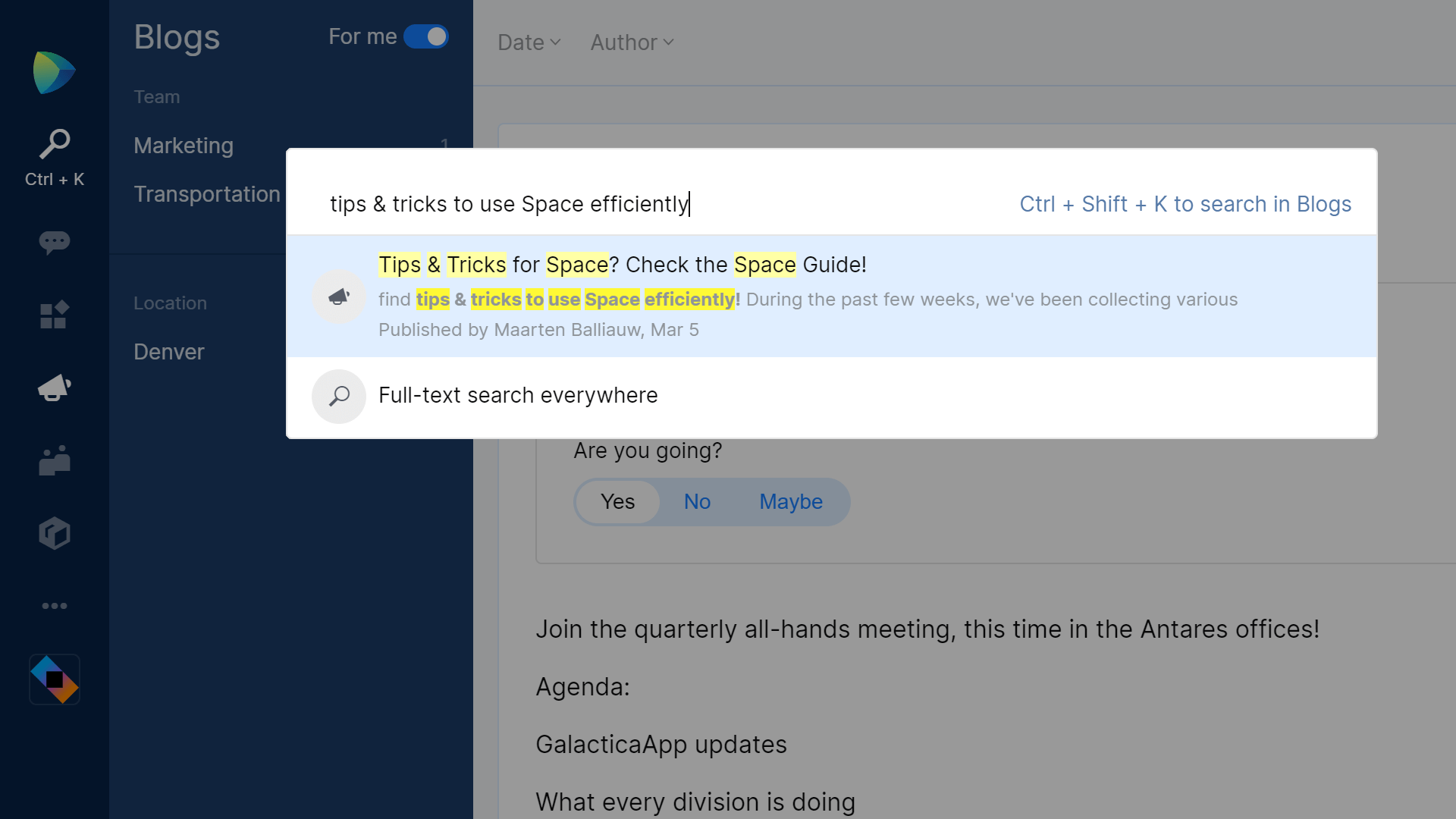Click the Maybe RSVP response button
The height and width of the screenshot is (819, 1456).
click(791, 501)
